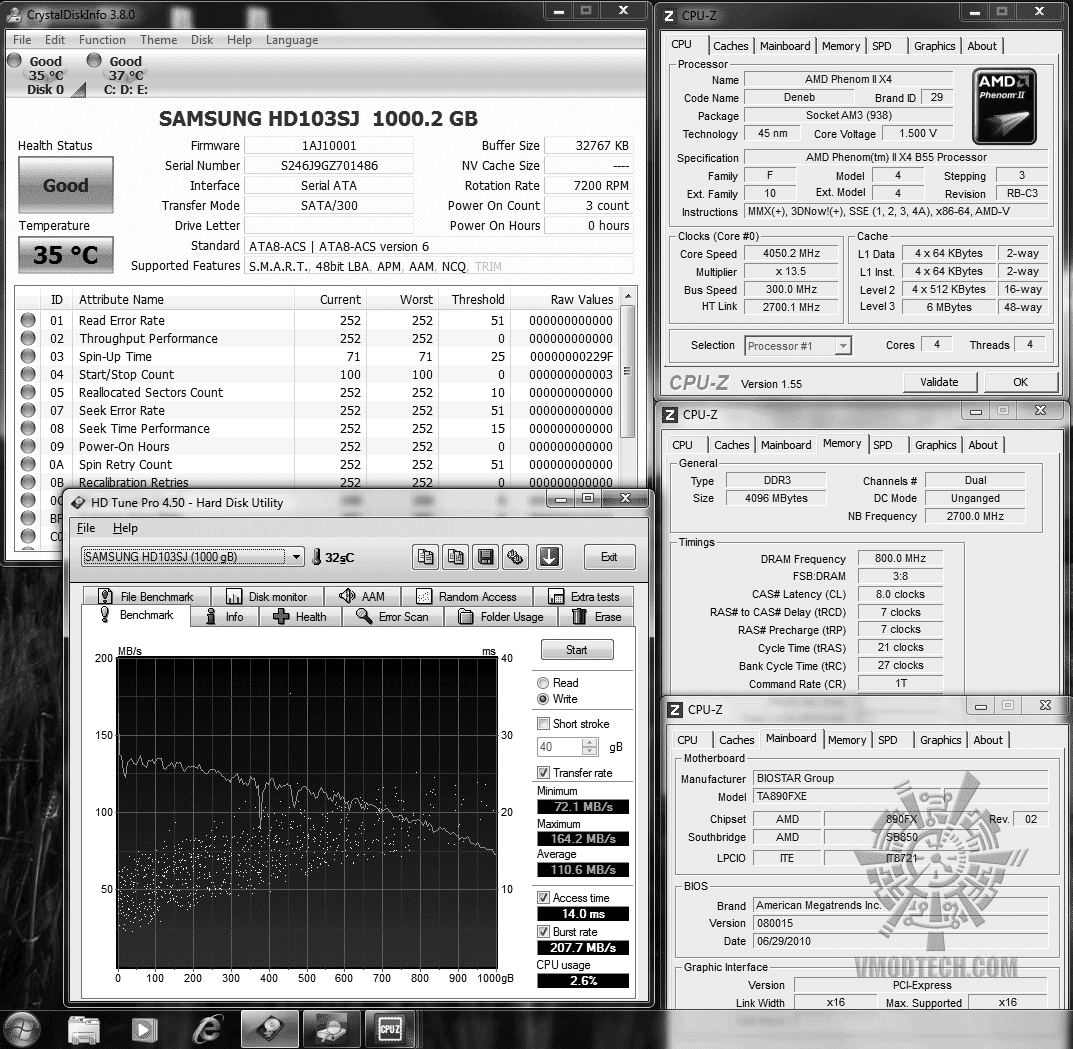Screen dimensions: 1073x1049
Task: Click the status orb for Read Error Rate
Action: (x=28, y=320)
